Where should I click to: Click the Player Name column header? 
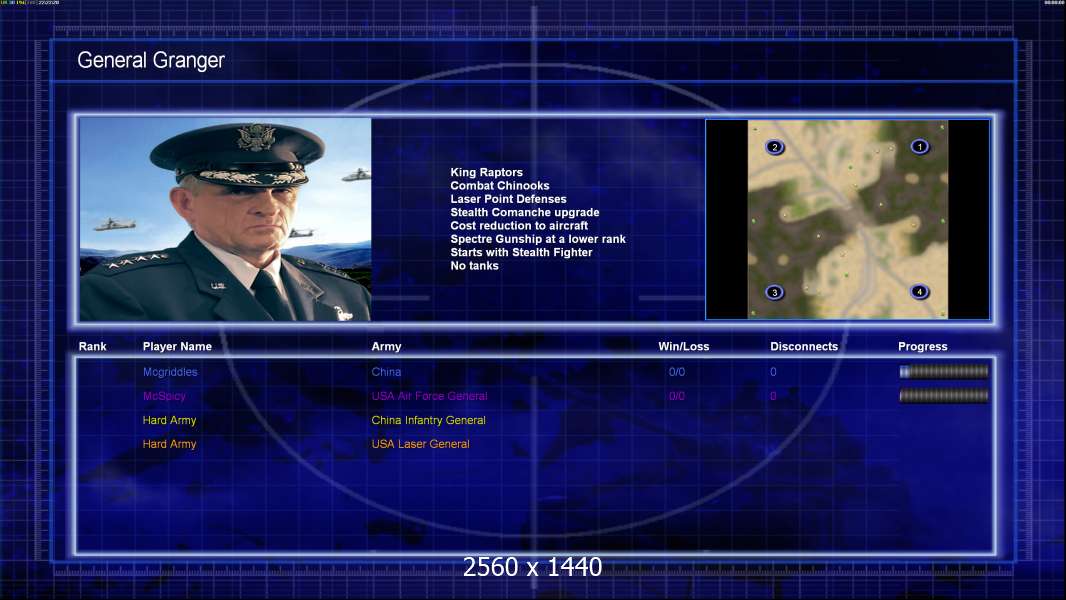coord(177,347)
